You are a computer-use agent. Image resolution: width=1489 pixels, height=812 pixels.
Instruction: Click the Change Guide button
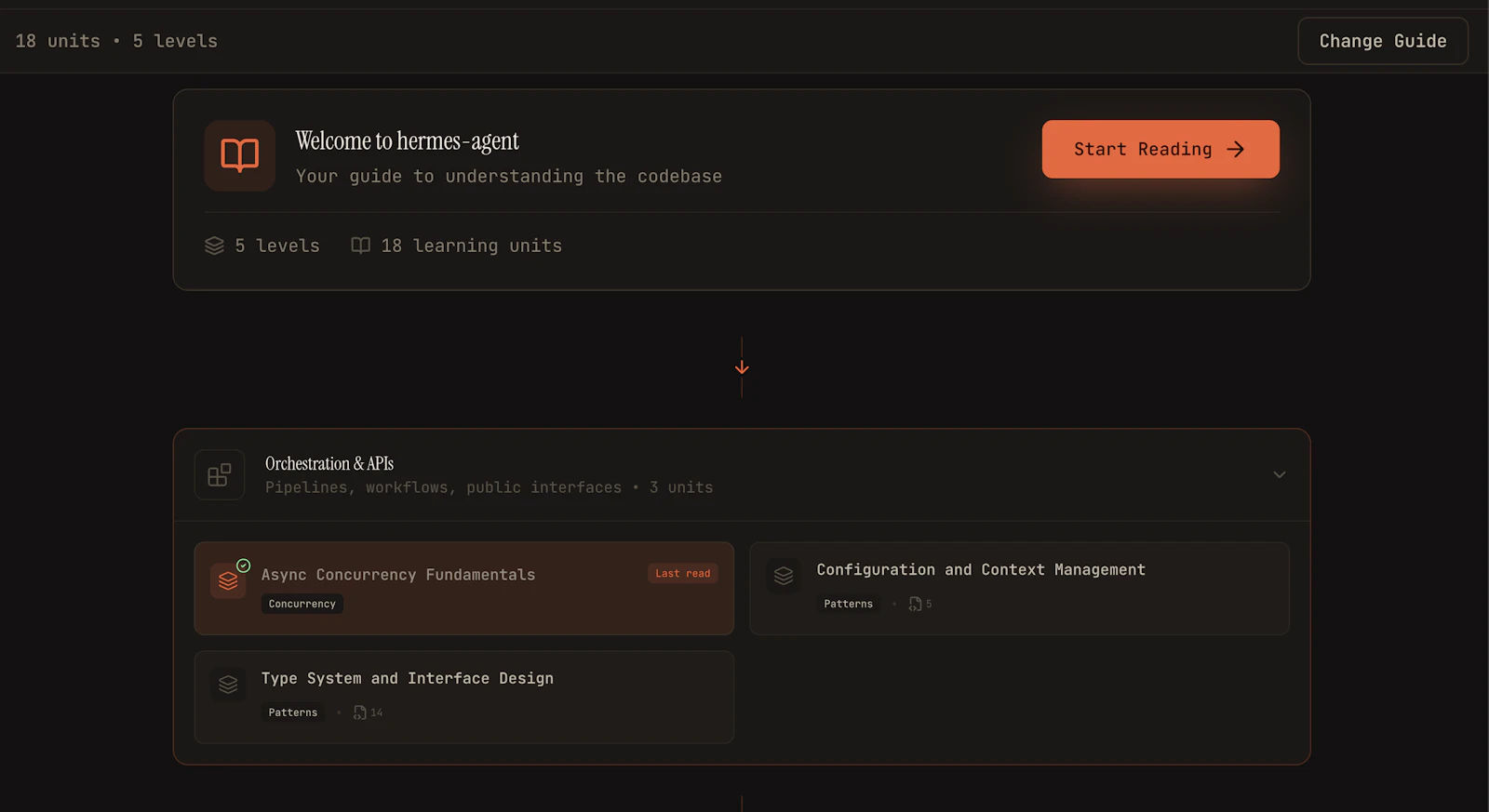(1383, 41)
